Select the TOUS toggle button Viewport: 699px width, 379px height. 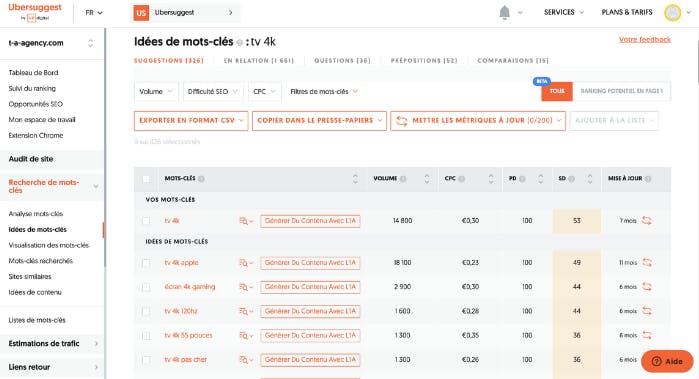(x=557, y=91)
